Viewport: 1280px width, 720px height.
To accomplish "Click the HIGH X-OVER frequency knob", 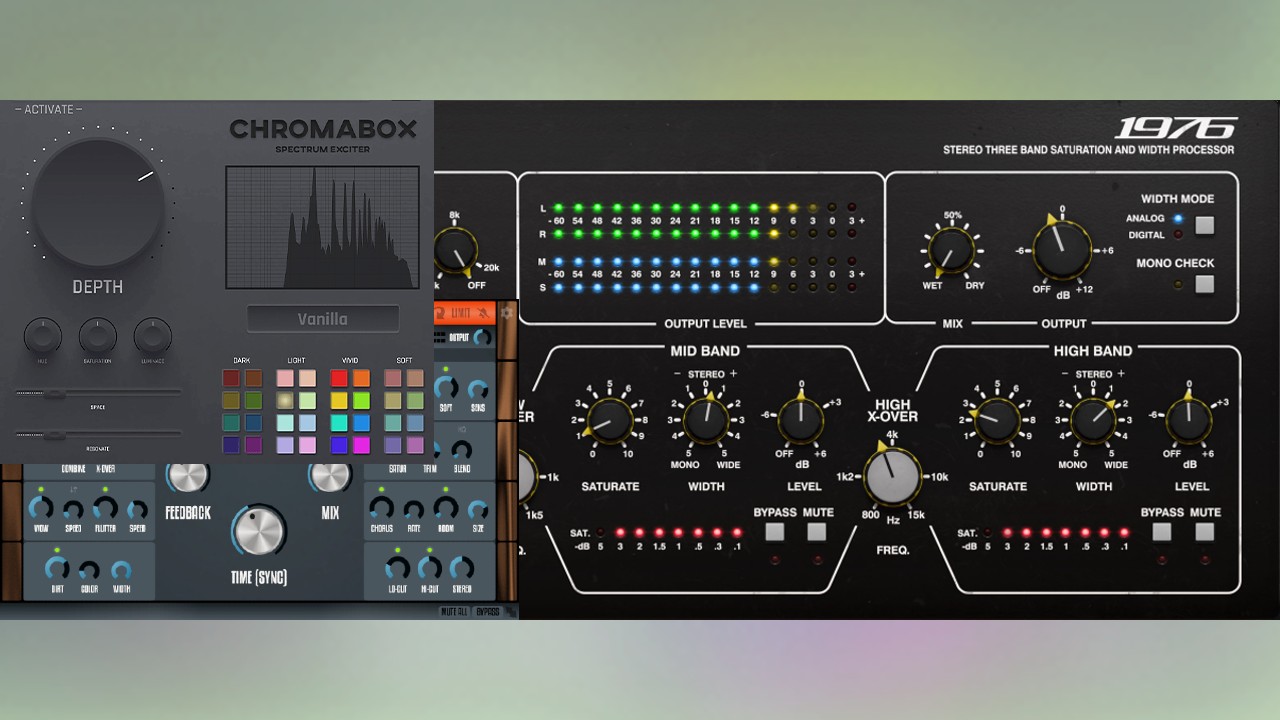I will tap(893, 477).
